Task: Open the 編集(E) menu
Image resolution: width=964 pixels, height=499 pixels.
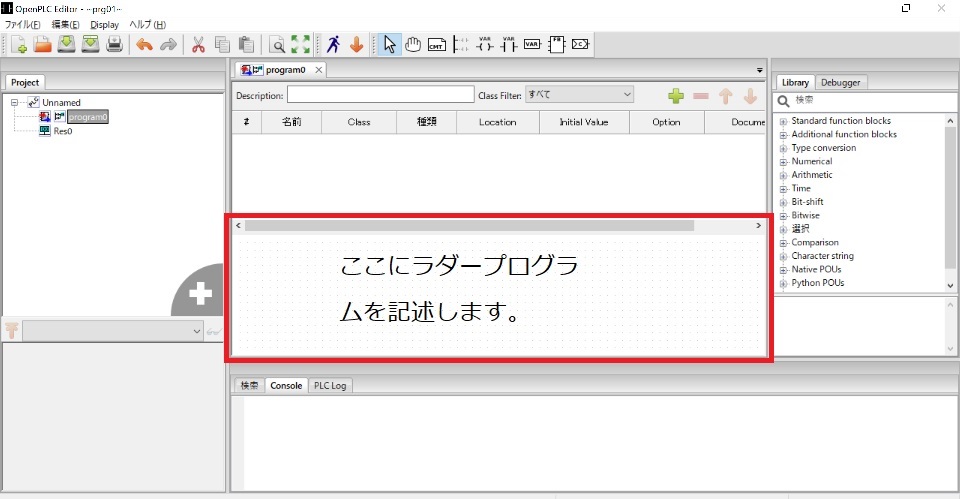Action: pos(66,25)
